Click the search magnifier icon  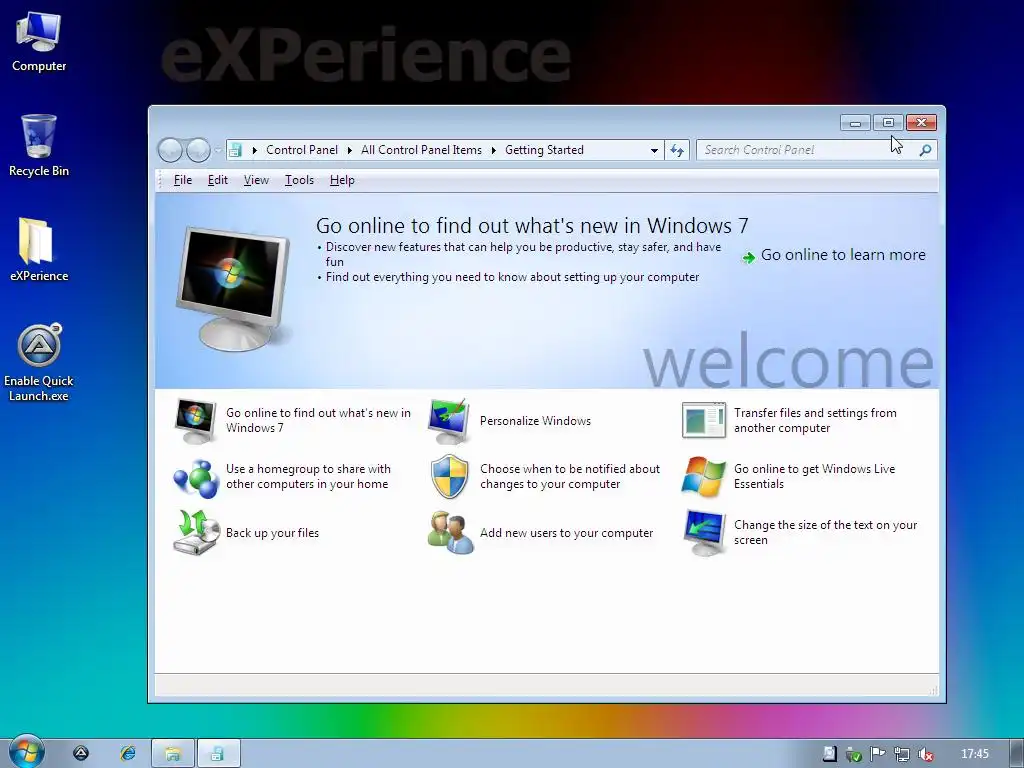coord(925,150)
